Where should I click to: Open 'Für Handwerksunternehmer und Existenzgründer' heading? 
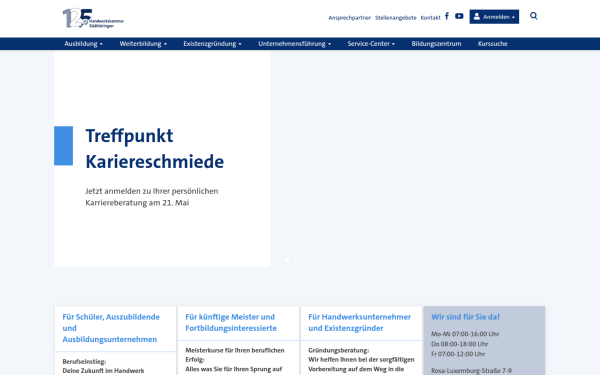[x=359, y=323]
